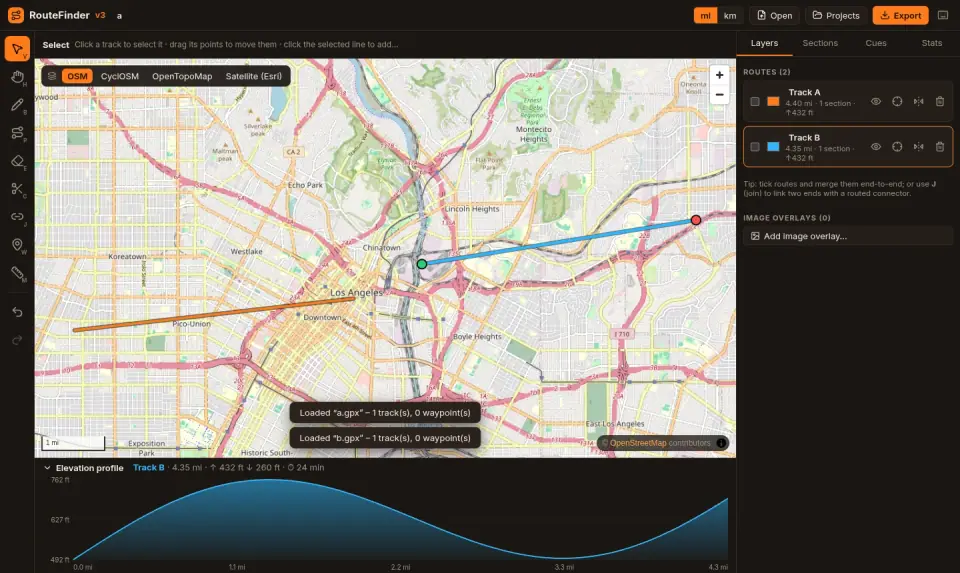Click the Open file button
960x573 pixels.
[774, 15]
